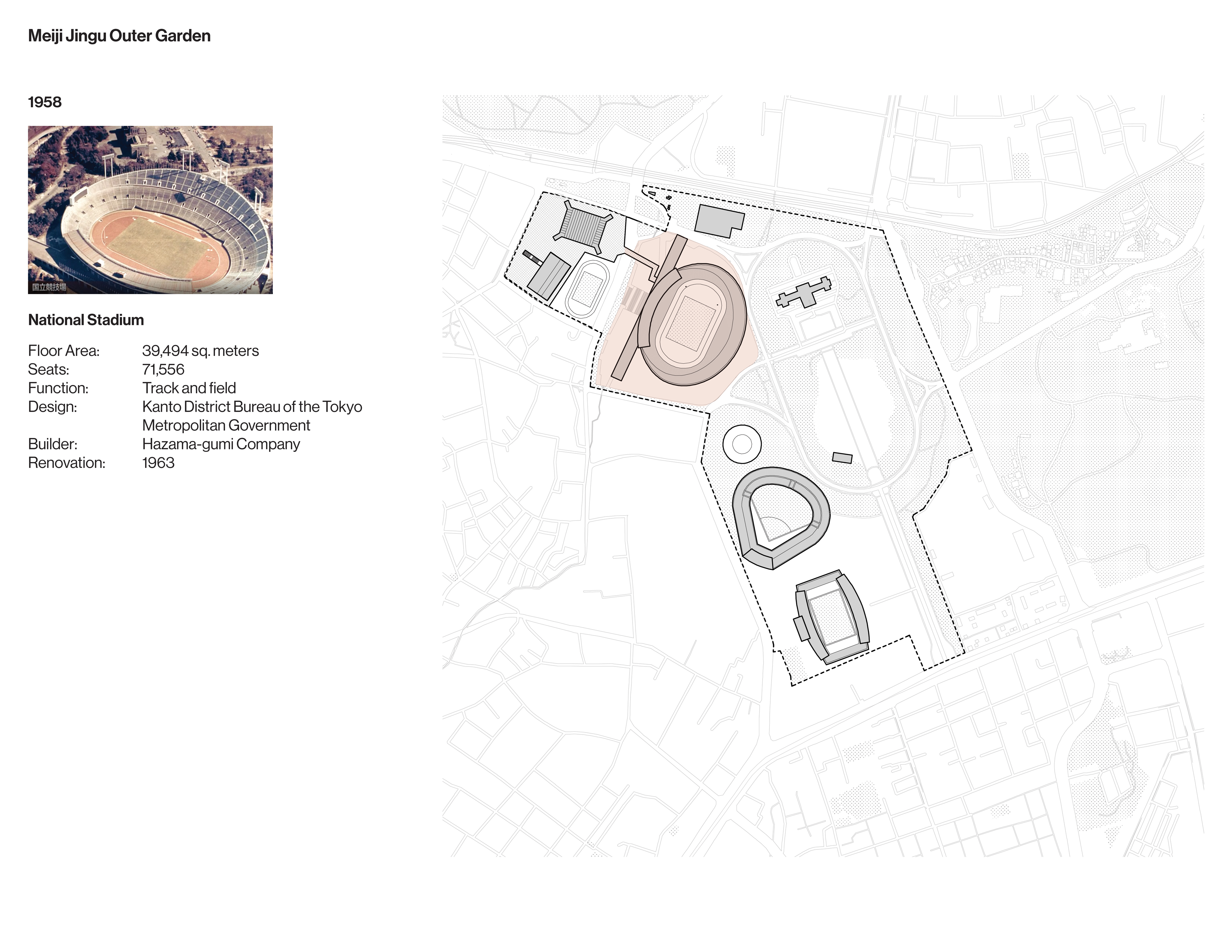Click the Track and field text
Screen dimensions: 1232x952
coord(189,388)
